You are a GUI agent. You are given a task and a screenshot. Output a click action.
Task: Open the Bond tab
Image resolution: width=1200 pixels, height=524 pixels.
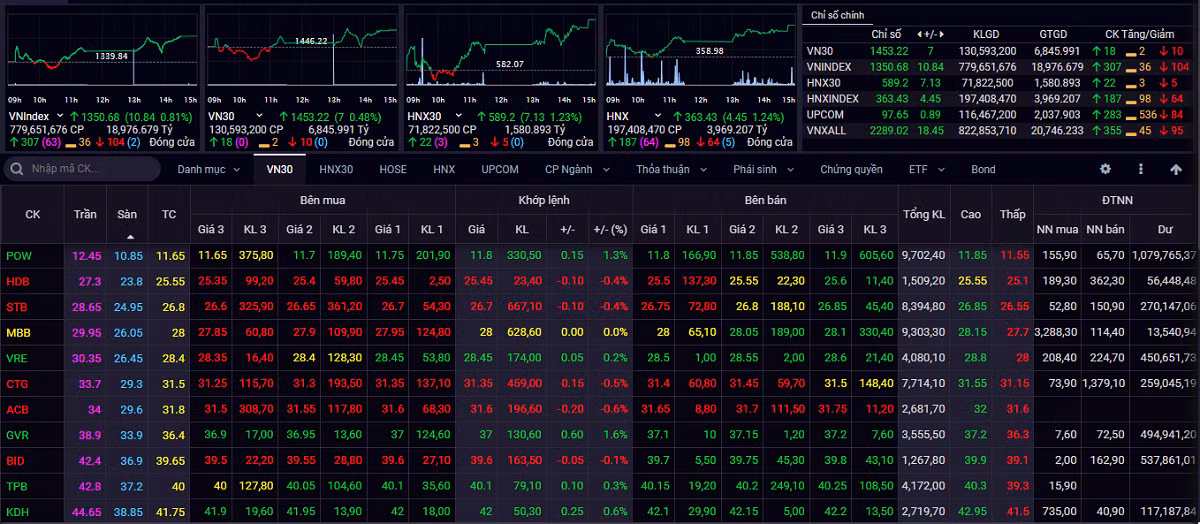[983, 169]
